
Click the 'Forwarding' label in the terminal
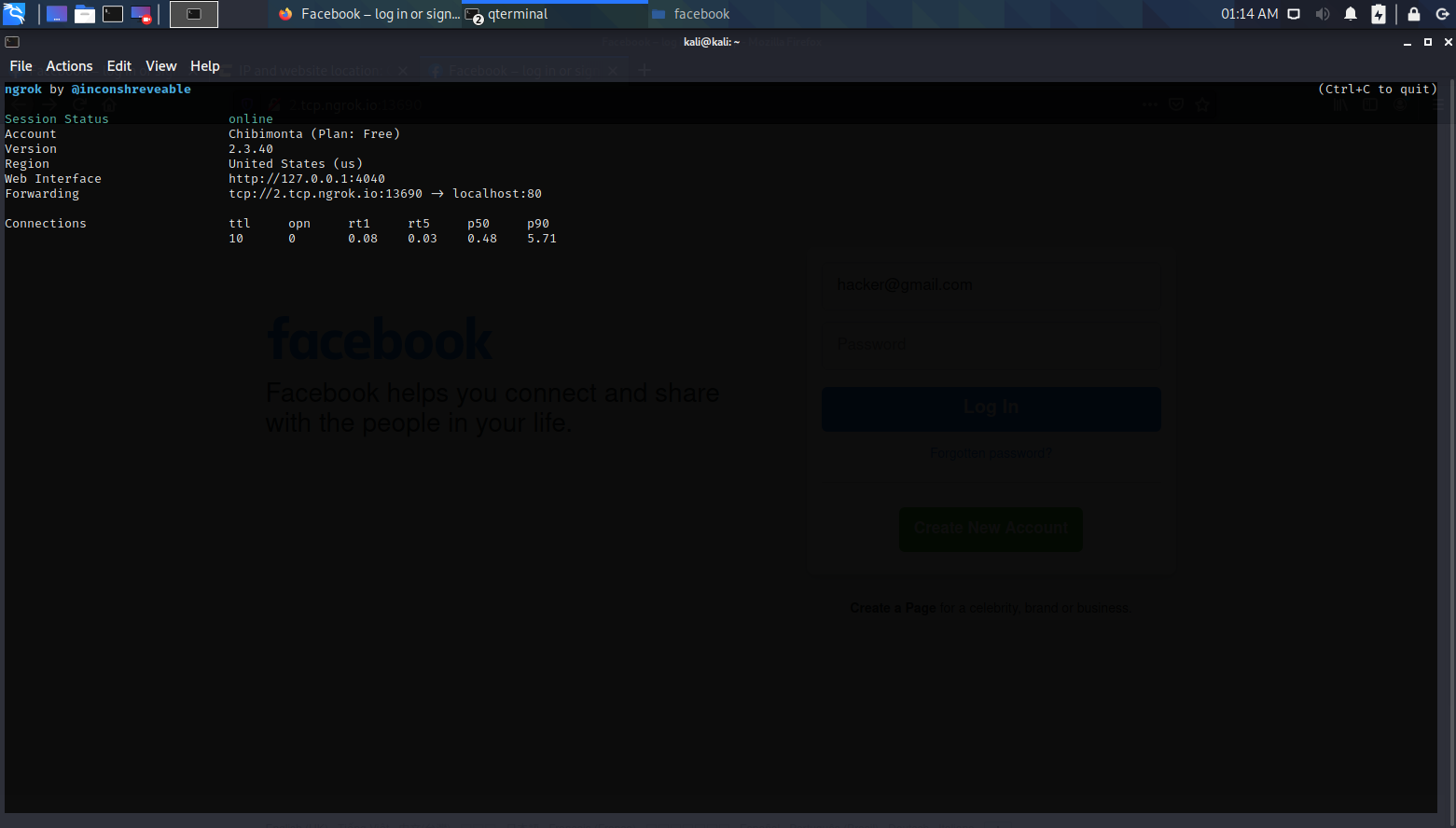[42, 194]
